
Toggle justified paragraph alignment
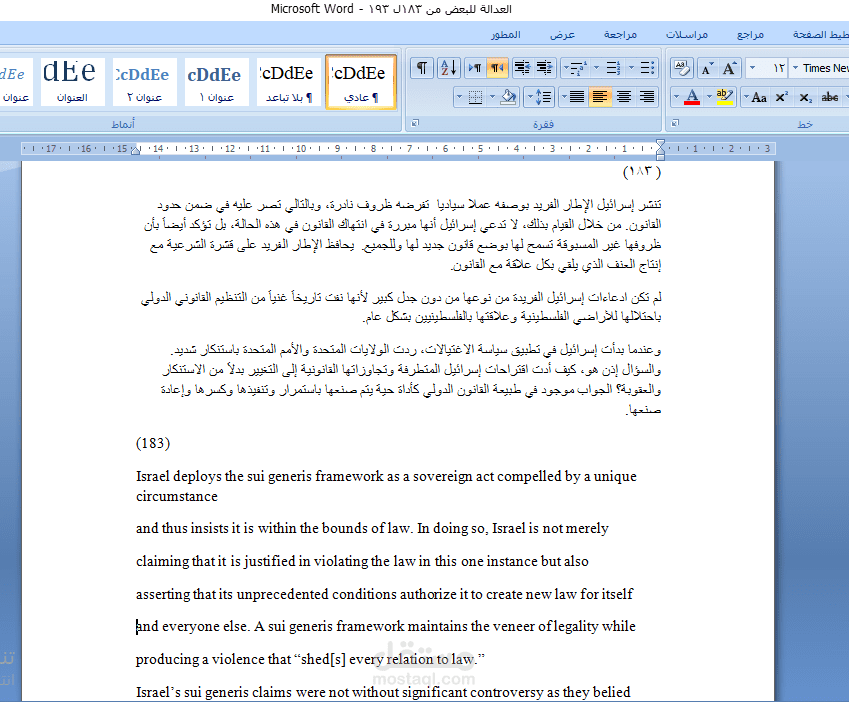tap(577, 97)
